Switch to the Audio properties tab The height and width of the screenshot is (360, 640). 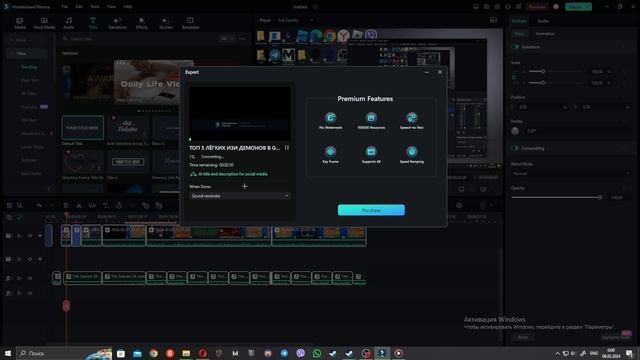point(543,21)
